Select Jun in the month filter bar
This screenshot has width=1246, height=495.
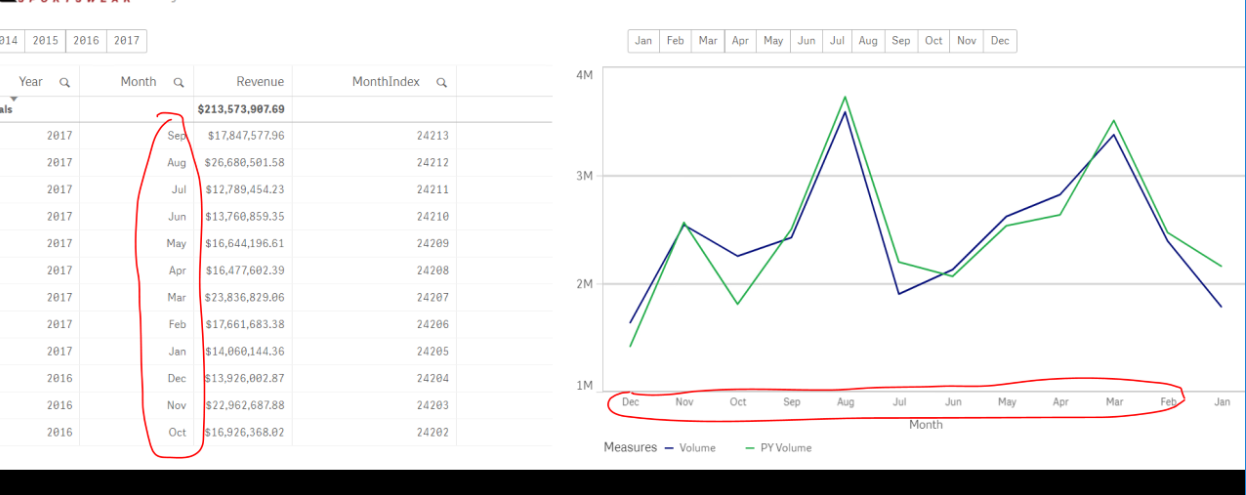806,41
